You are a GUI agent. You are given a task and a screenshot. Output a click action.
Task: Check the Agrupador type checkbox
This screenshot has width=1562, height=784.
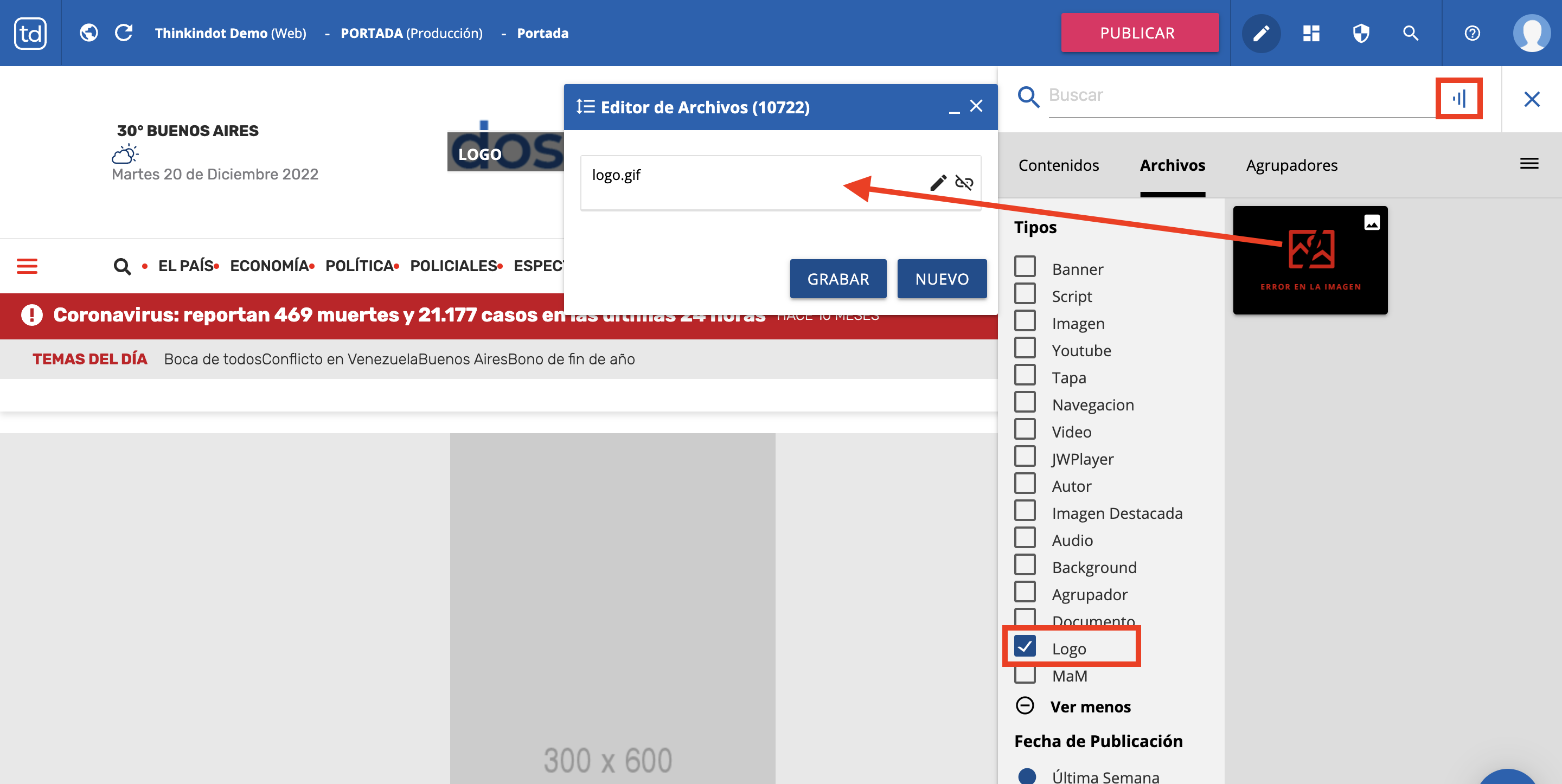click(x=1025, y=591)
